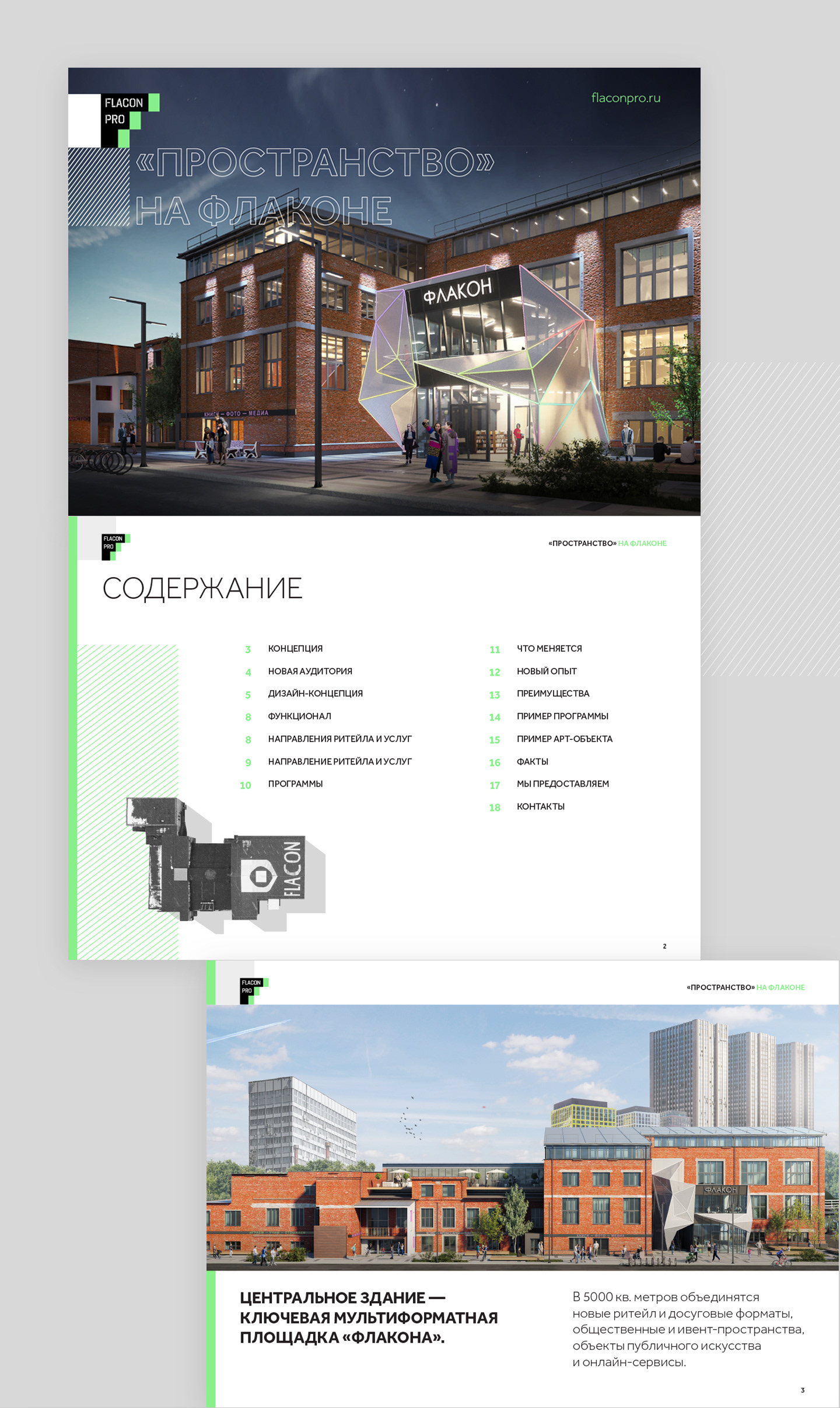Open contents entry КОНЦЕПЦИЯ
Viewport: 840px width, 1408px height.
click(x=295, y=649)
